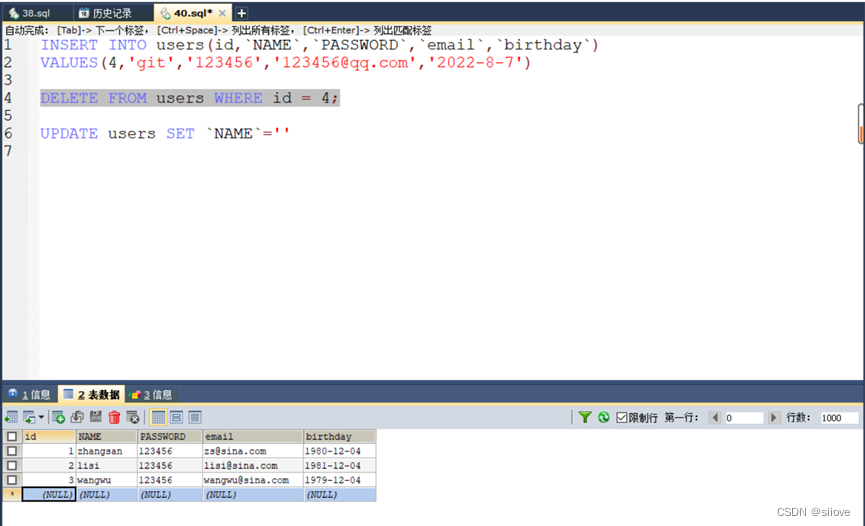Click the export table data icon
Viewport: 865px width, 526px height.
(11, 417)
